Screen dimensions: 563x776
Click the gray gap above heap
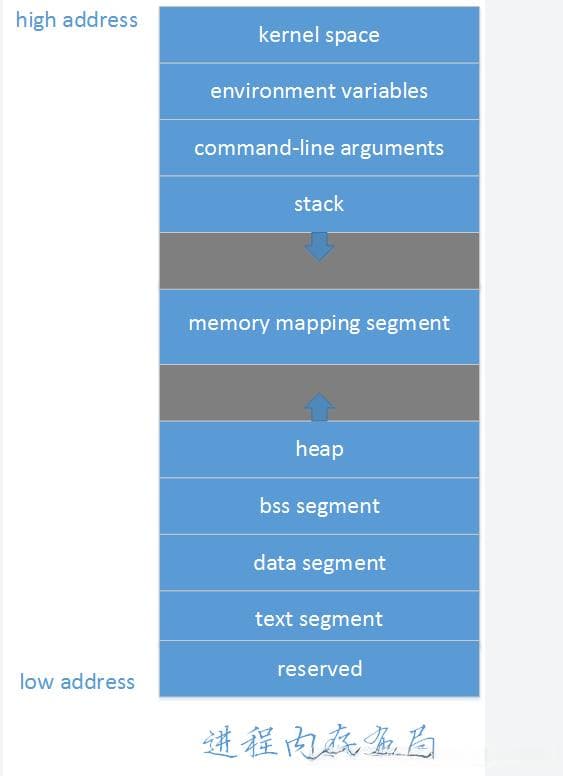pyautogui.click(x=319, y=392)
